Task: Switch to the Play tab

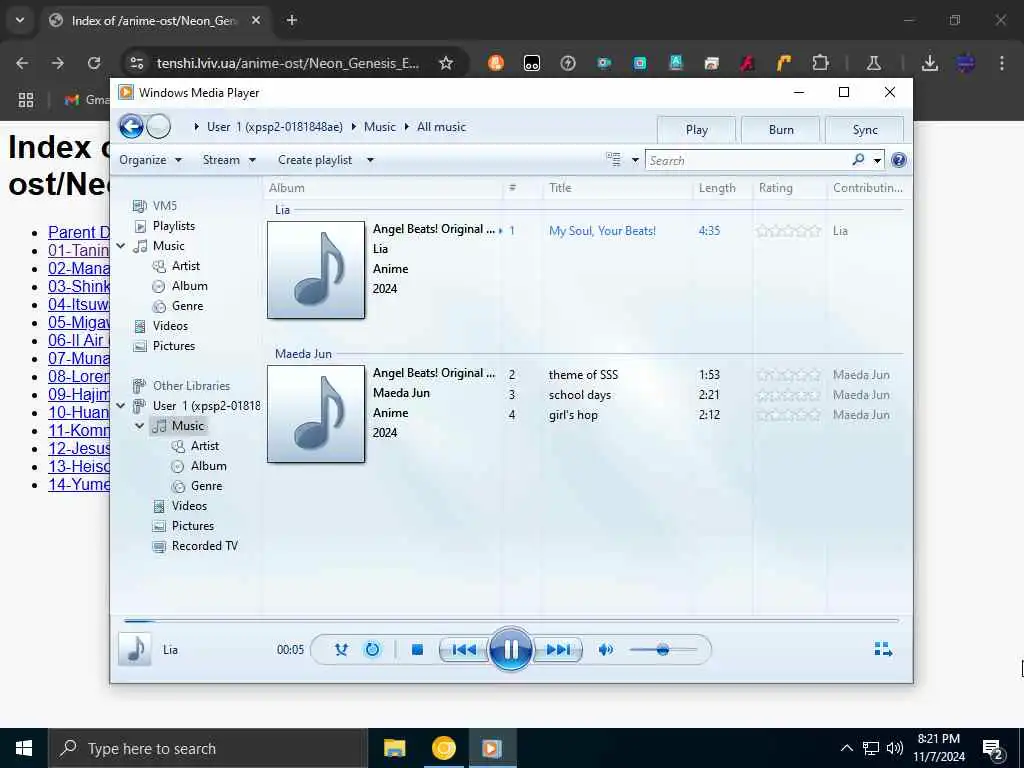Action: [697, 129]
